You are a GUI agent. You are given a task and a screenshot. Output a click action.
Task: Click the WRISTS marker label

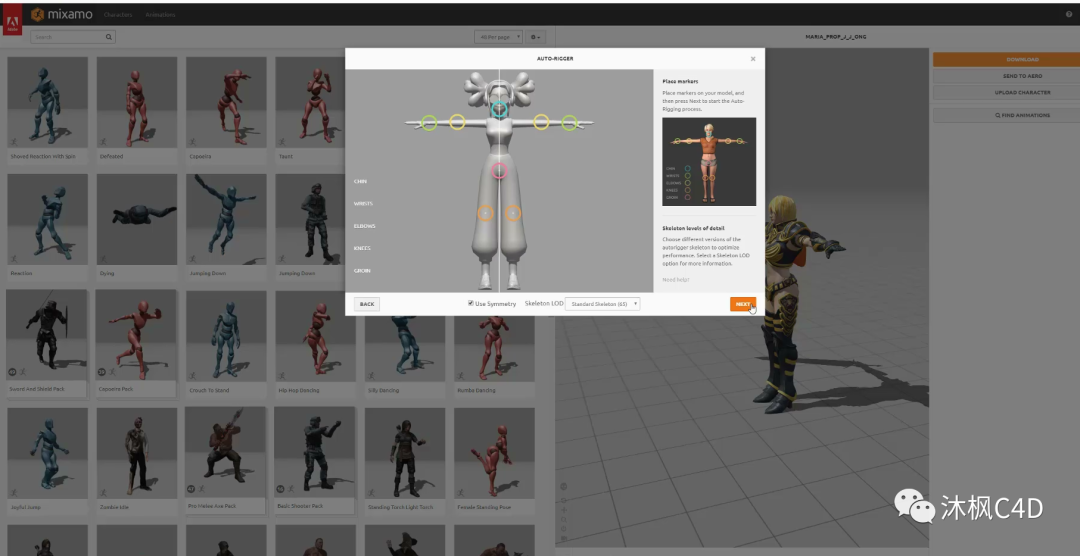click(x=363, y=204)
